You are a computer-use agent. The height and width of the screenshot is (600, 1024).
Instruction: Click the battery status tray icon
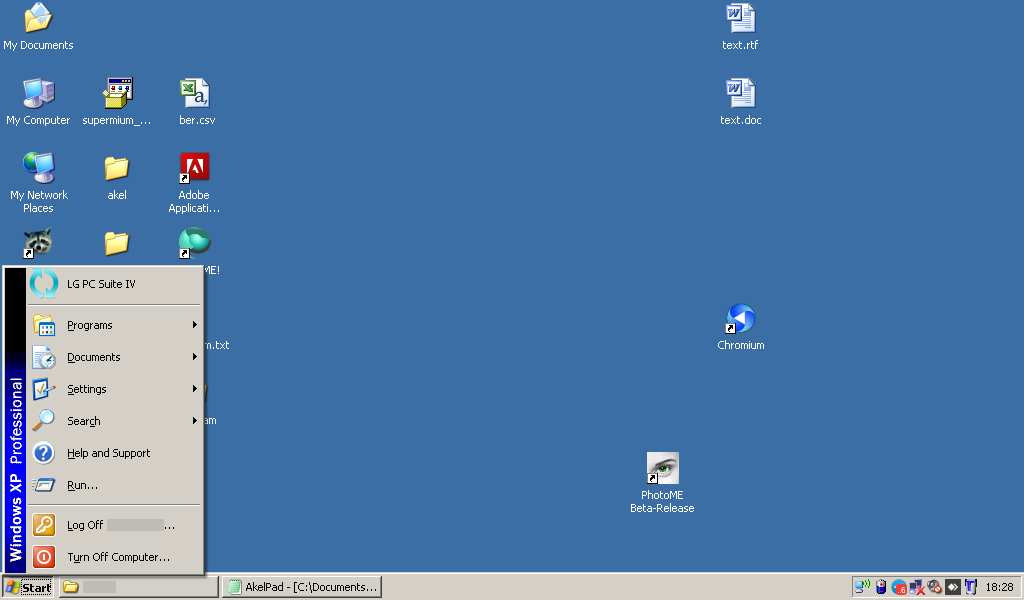(881, 587)
